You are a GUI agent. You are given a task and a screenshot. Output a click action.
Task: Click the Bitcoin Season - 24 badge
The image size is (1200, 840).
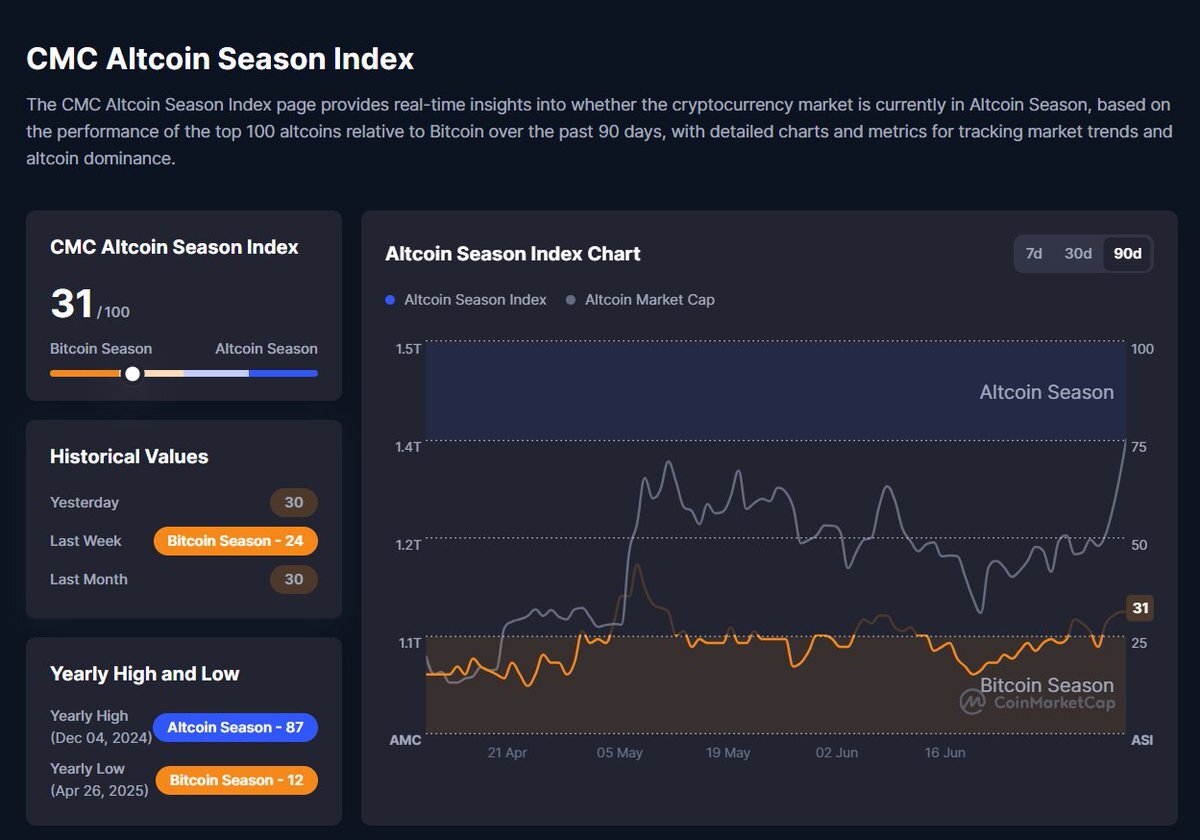pos(235,541)
